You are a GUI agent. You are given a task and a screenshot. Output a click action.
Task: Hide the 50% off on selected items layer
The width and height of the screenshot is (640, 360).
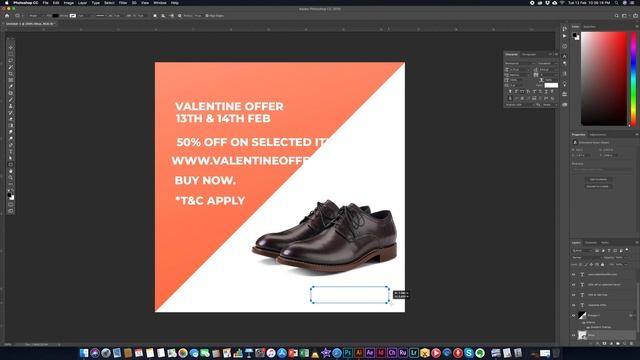pos(573,284)
